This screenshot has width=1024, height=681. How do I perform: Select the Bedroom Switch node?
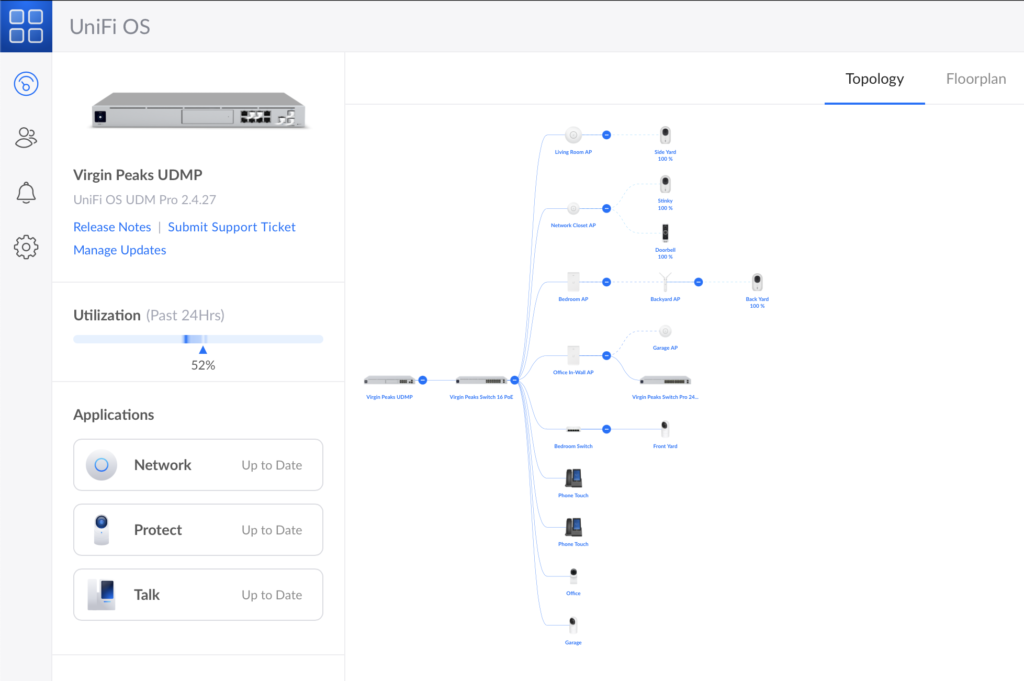(573, 430)
